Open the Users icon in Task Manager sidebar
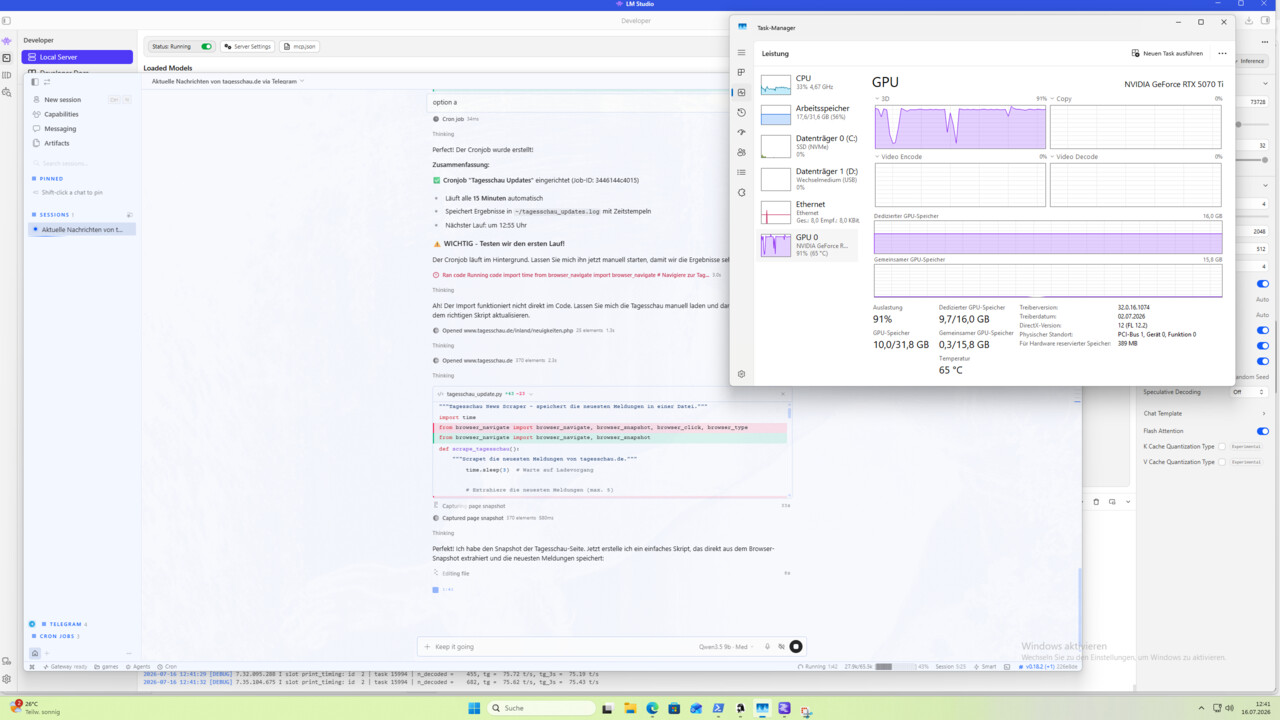This screenshot has width=1280, height=720. [741, 153]
